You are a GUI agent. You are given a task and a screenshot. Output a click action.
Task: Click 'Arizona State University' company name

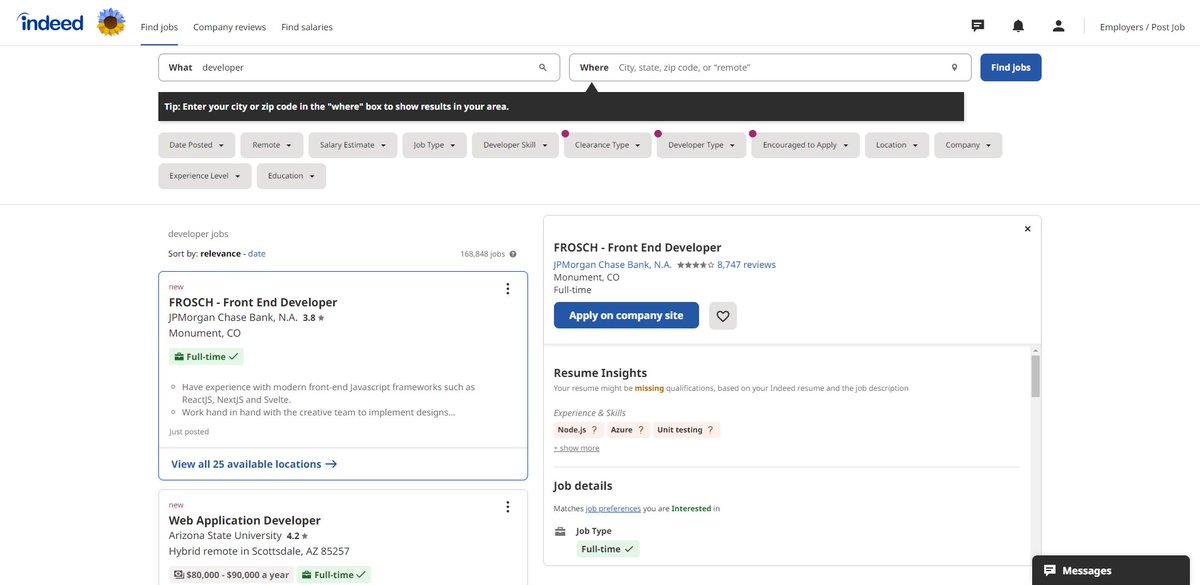225,535
